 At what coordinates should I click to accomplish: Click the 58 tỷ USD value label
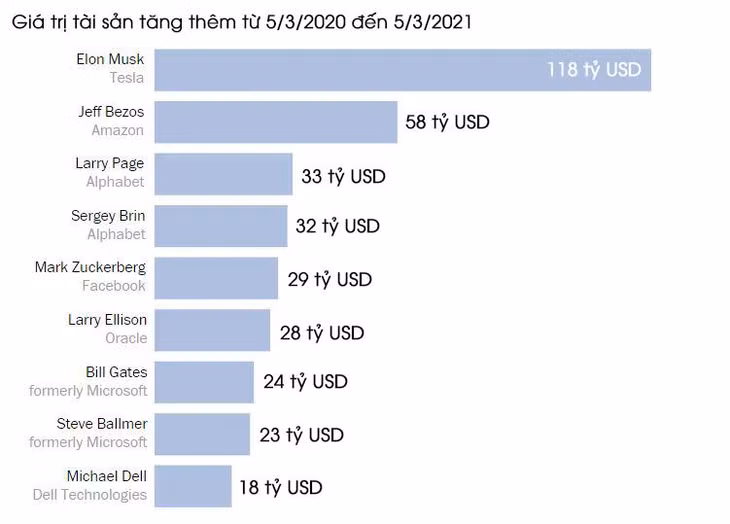point(447,122)
